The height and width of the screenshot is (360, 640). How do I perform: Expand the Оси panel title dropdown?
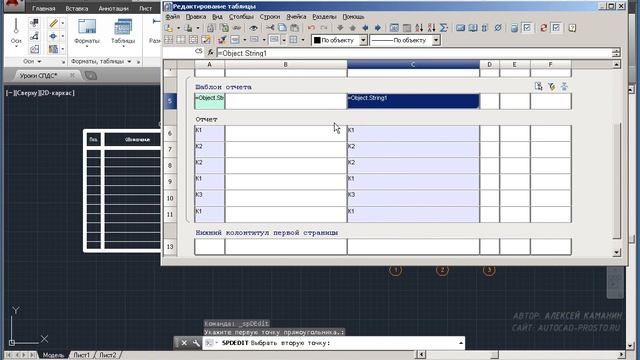click(32, 61)
